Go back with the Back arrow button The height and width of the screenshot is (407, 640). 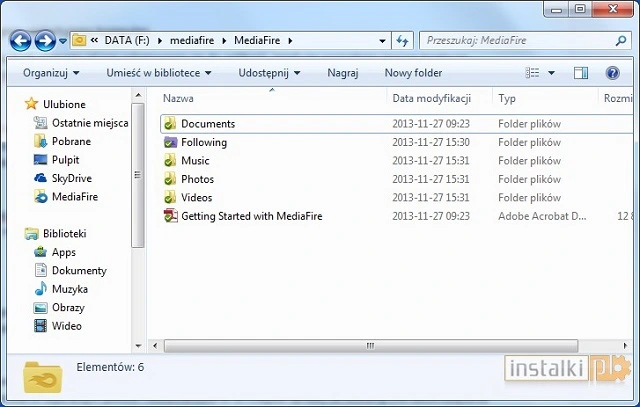click(x=20, y=41)
